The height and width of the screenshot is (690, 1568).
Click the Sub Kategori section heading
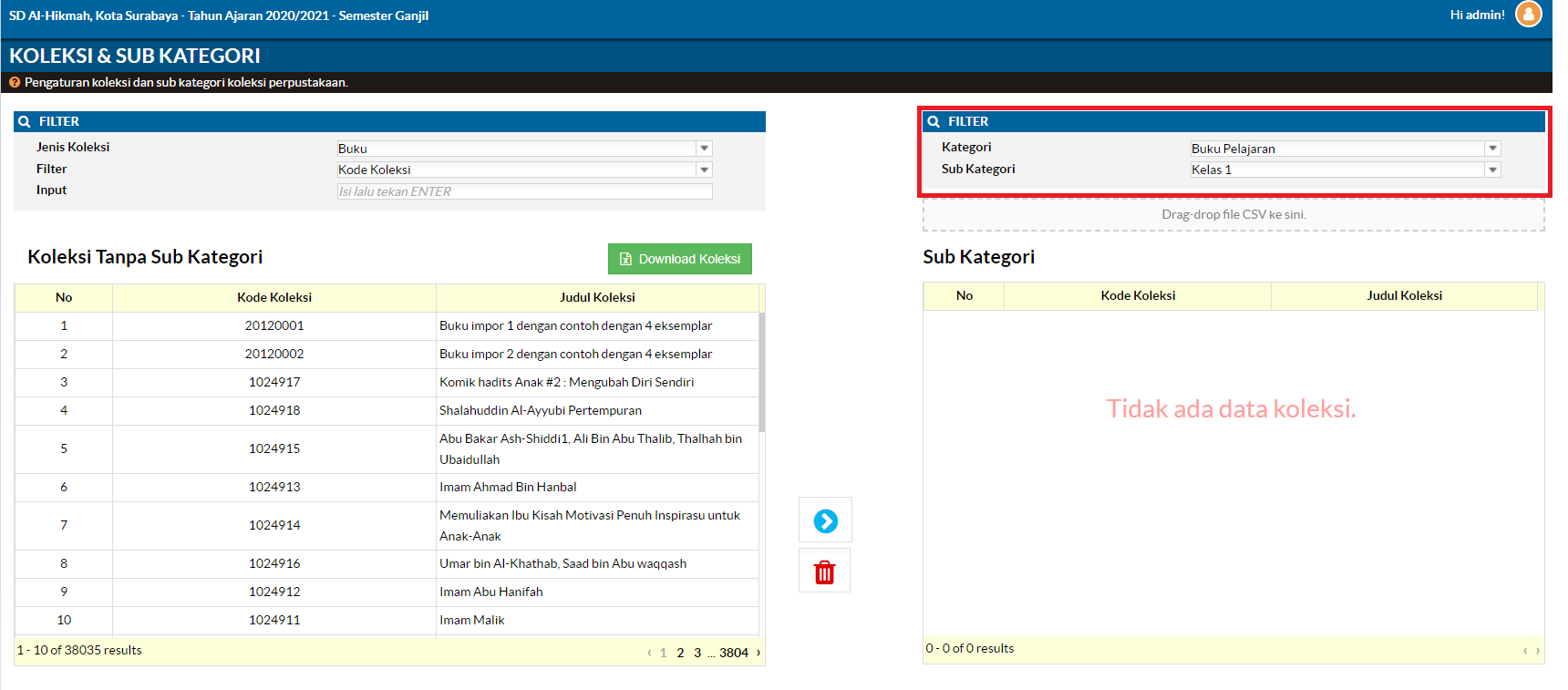point(978,257)
